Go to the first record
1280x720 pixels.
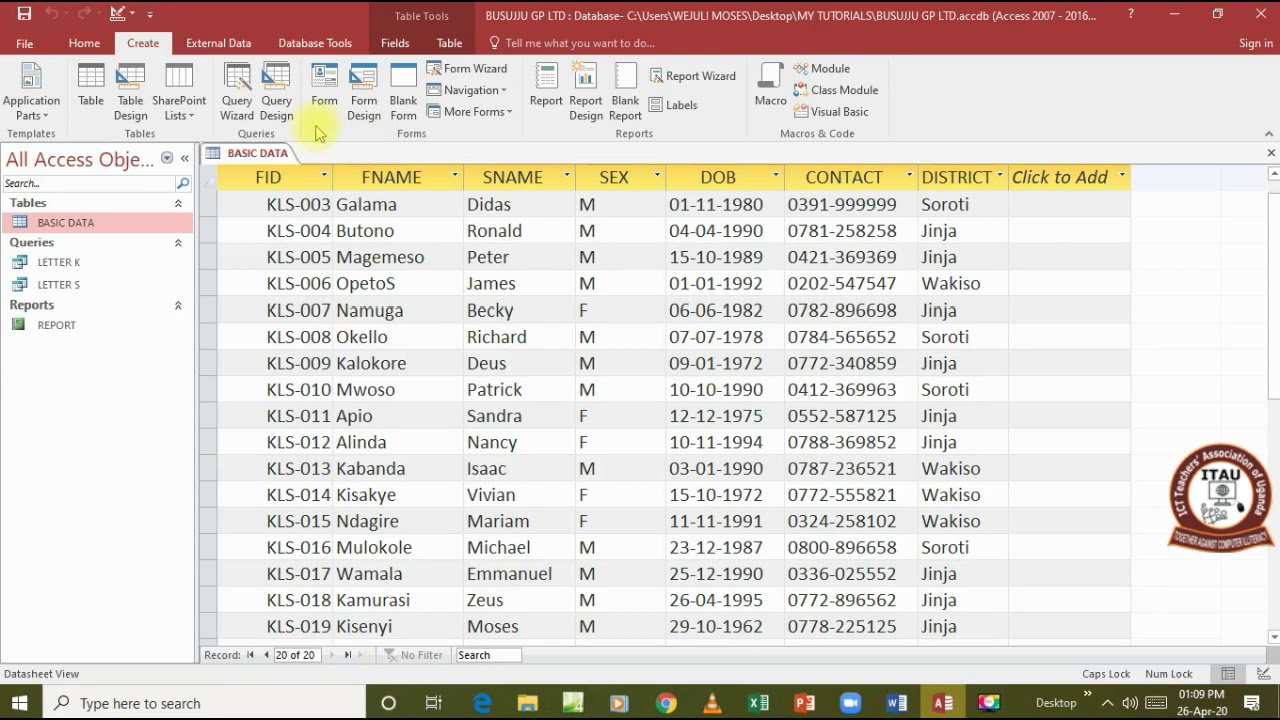251,655
